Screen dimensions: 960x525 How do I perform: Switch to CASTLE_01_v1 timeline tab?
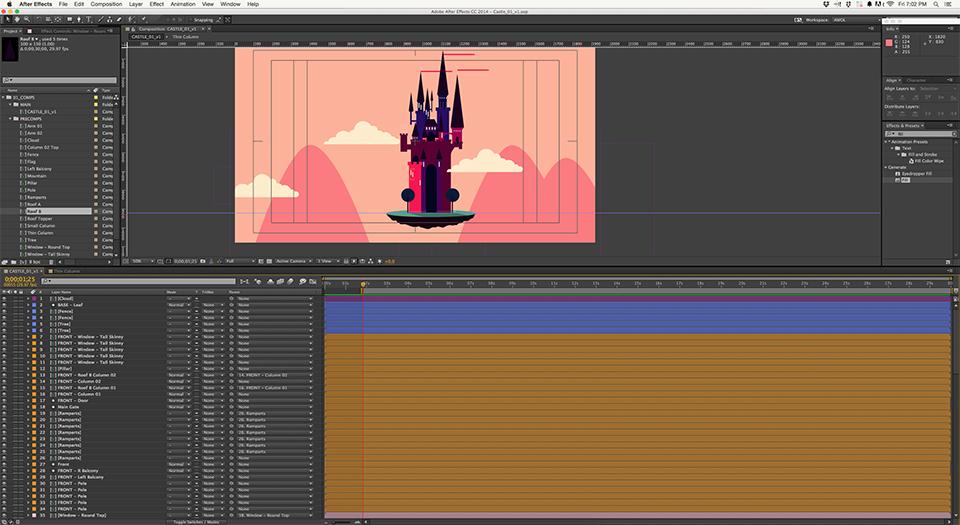22,271
